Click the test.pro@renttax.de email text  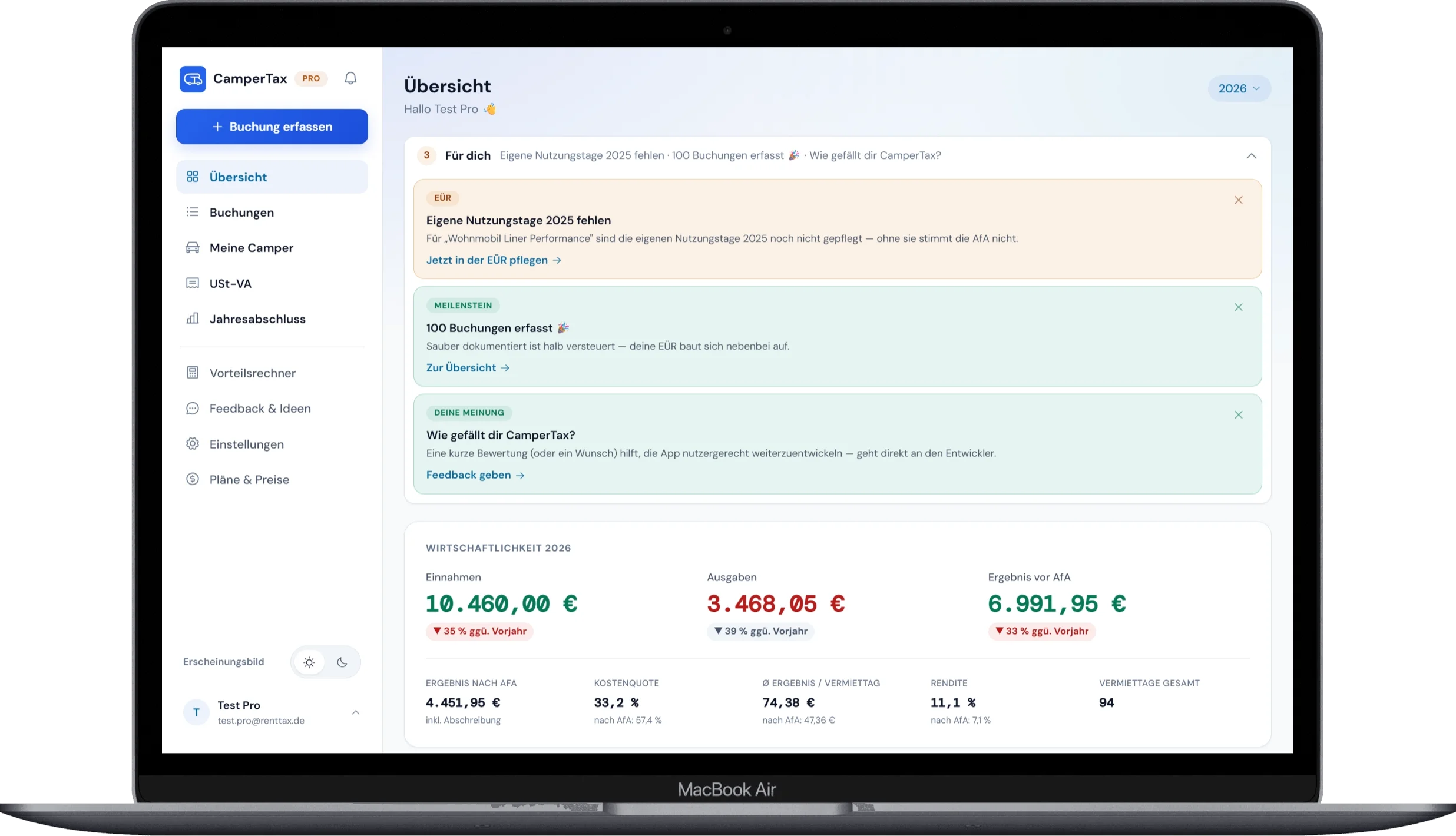coord(261,721)
